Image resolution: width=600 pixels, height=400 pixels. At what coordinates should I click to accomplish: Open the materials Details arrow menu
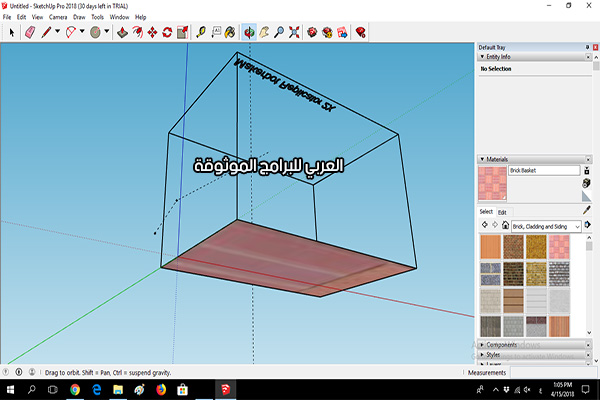coord(587,225)
